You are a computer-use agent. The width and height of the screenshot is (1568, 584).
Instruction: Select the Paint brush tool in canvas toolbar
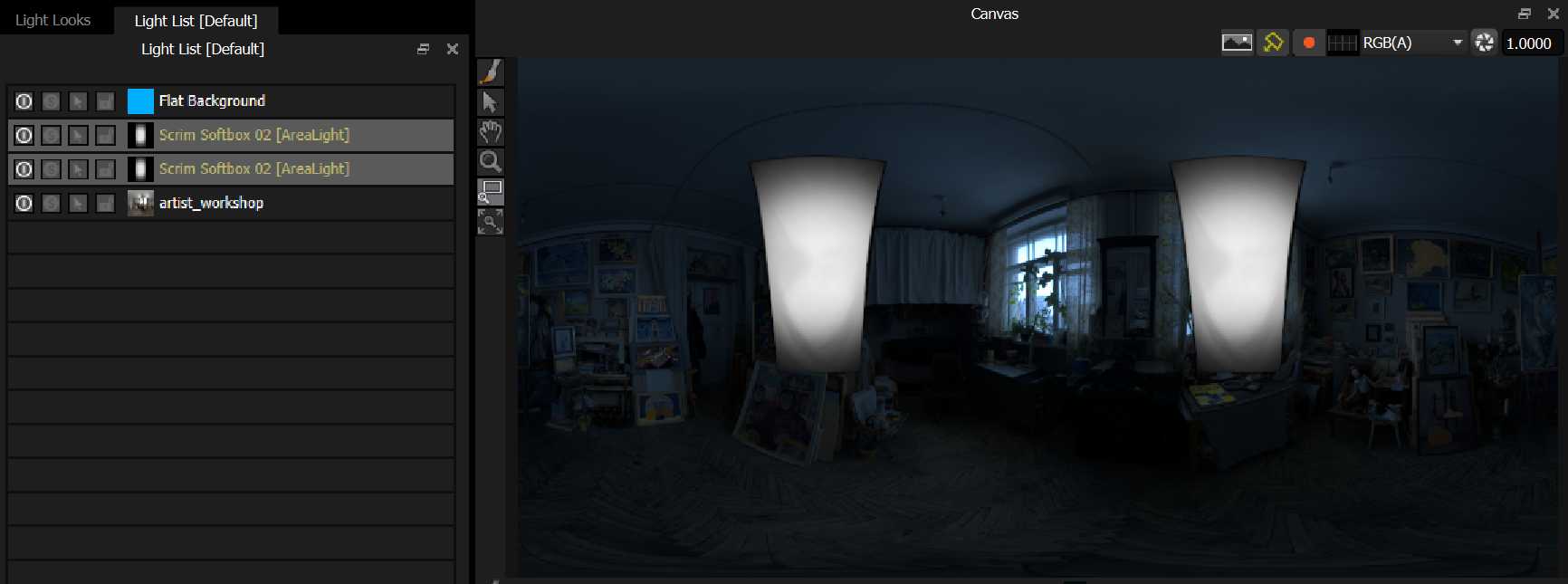pyautogui.click(x=490, y=72)
